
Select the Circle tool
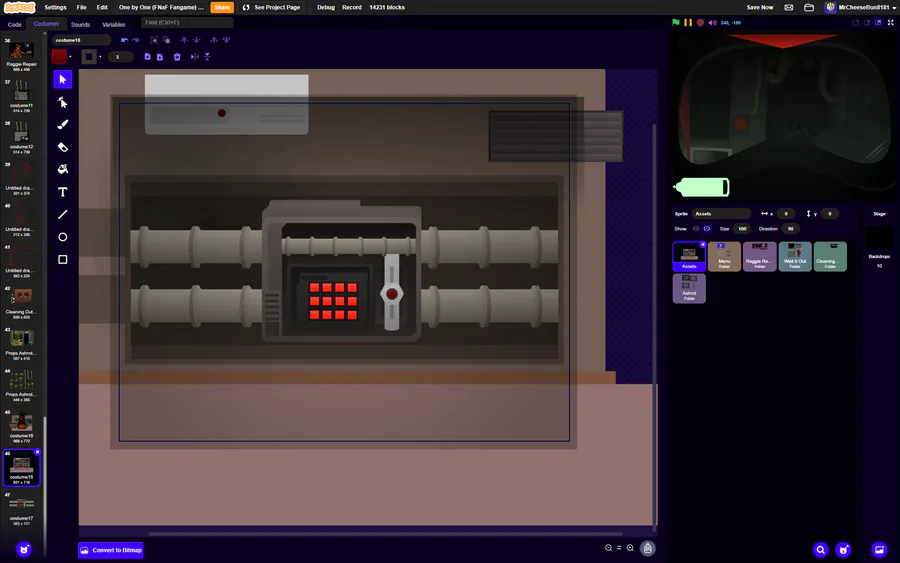63,237
